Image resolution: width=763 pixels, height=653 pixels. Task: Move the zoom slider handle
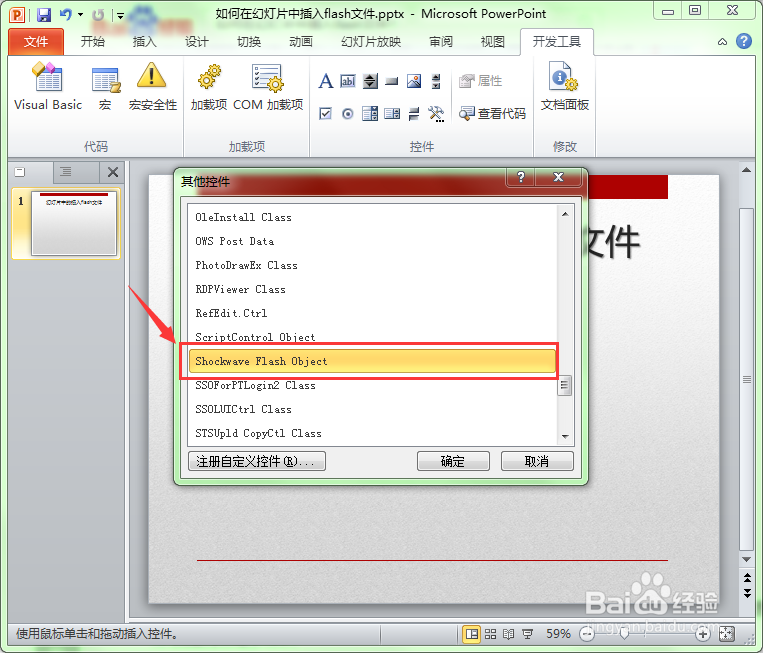coord(625,634)
